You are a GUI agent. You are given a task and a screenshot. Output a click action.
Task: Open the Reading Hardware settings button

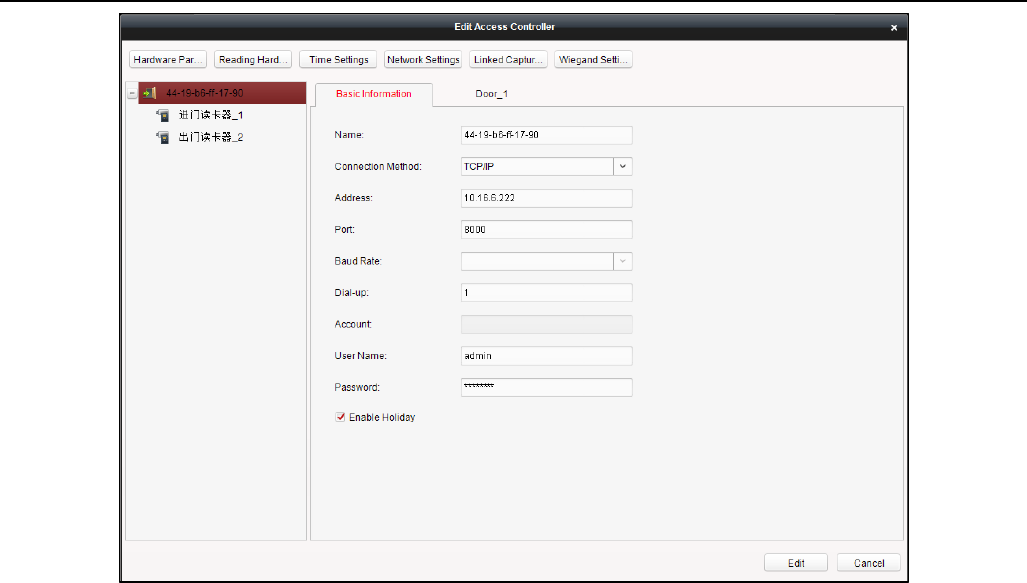253,60
